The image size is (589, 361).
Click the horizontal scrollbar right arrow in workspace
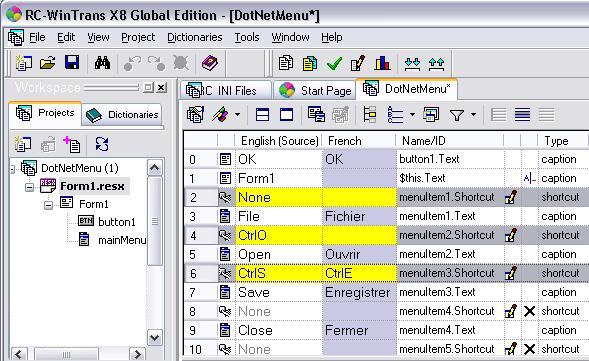tap(137, 354)
